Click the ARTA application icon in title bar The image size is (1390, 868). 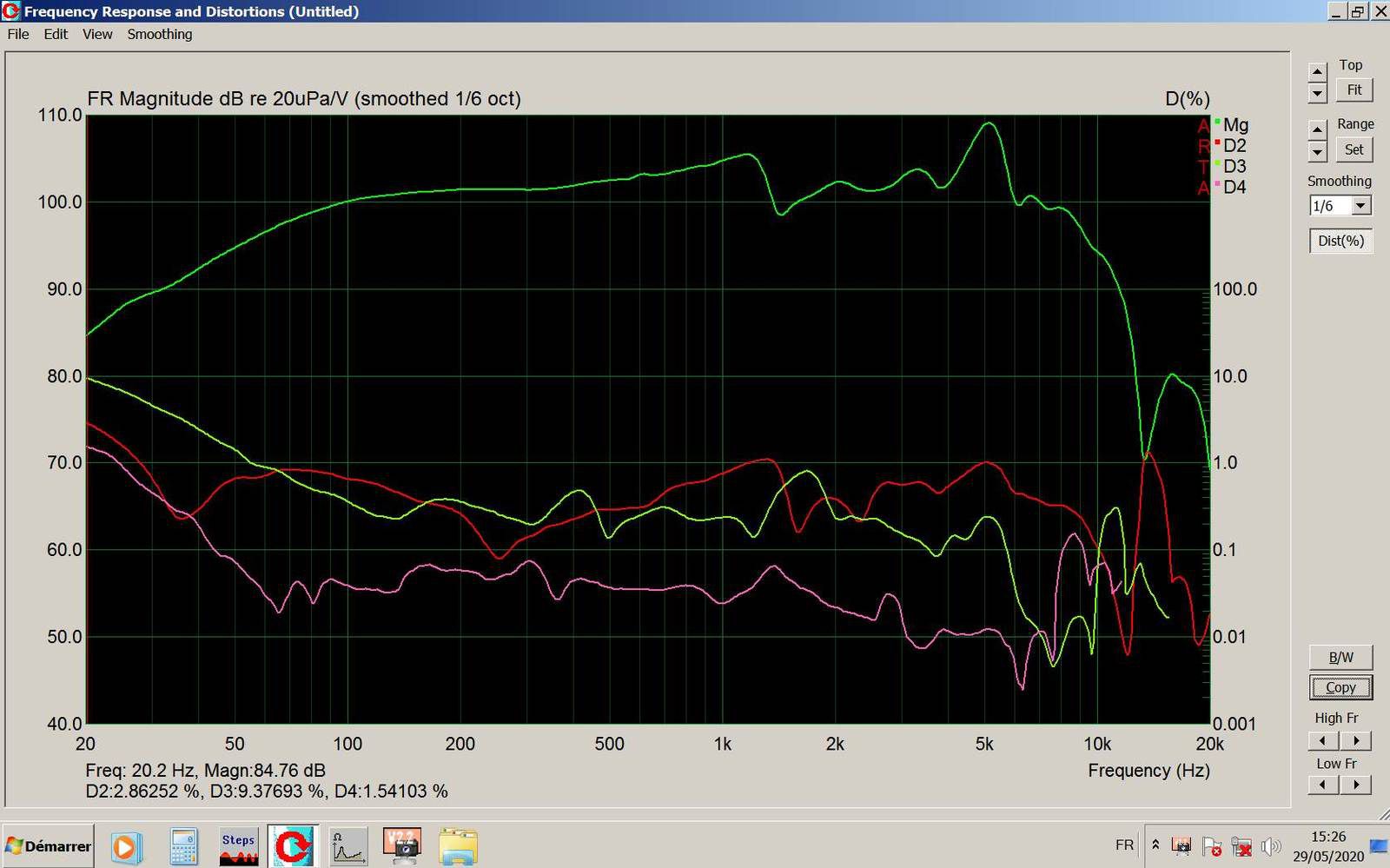(11, 11)
